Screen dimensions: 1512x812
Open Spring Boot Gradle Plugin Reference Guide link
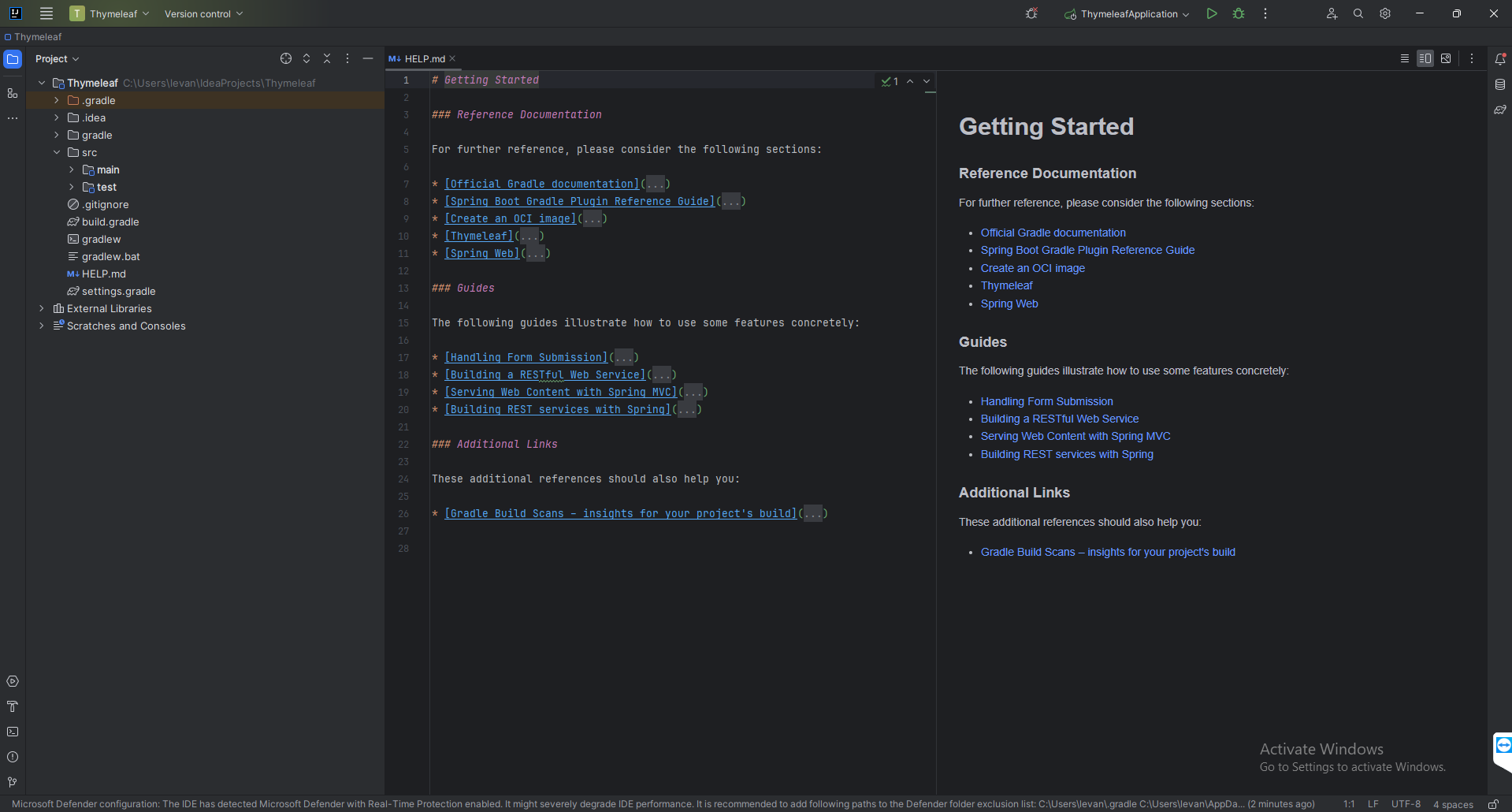(x=1087, y=250)
